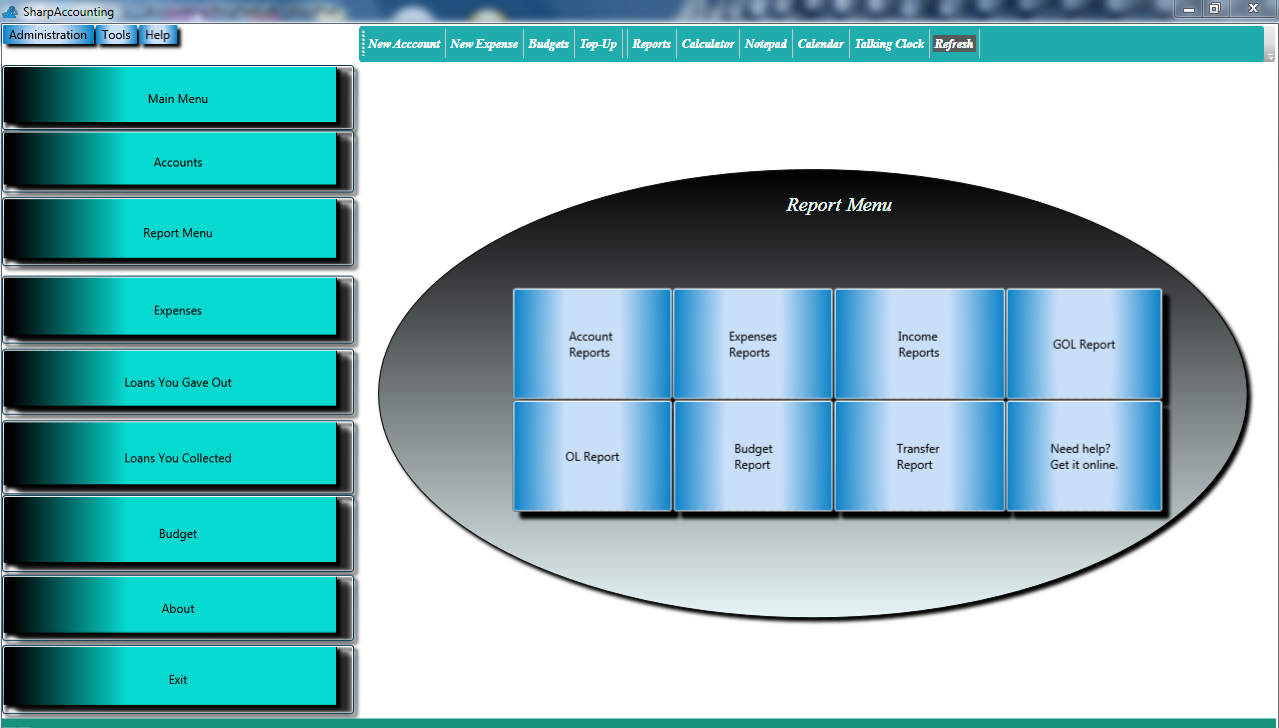Screen dimensions: 1279x728
Task: Launch the Calculator from the toolbar
Action: point(708,44)
